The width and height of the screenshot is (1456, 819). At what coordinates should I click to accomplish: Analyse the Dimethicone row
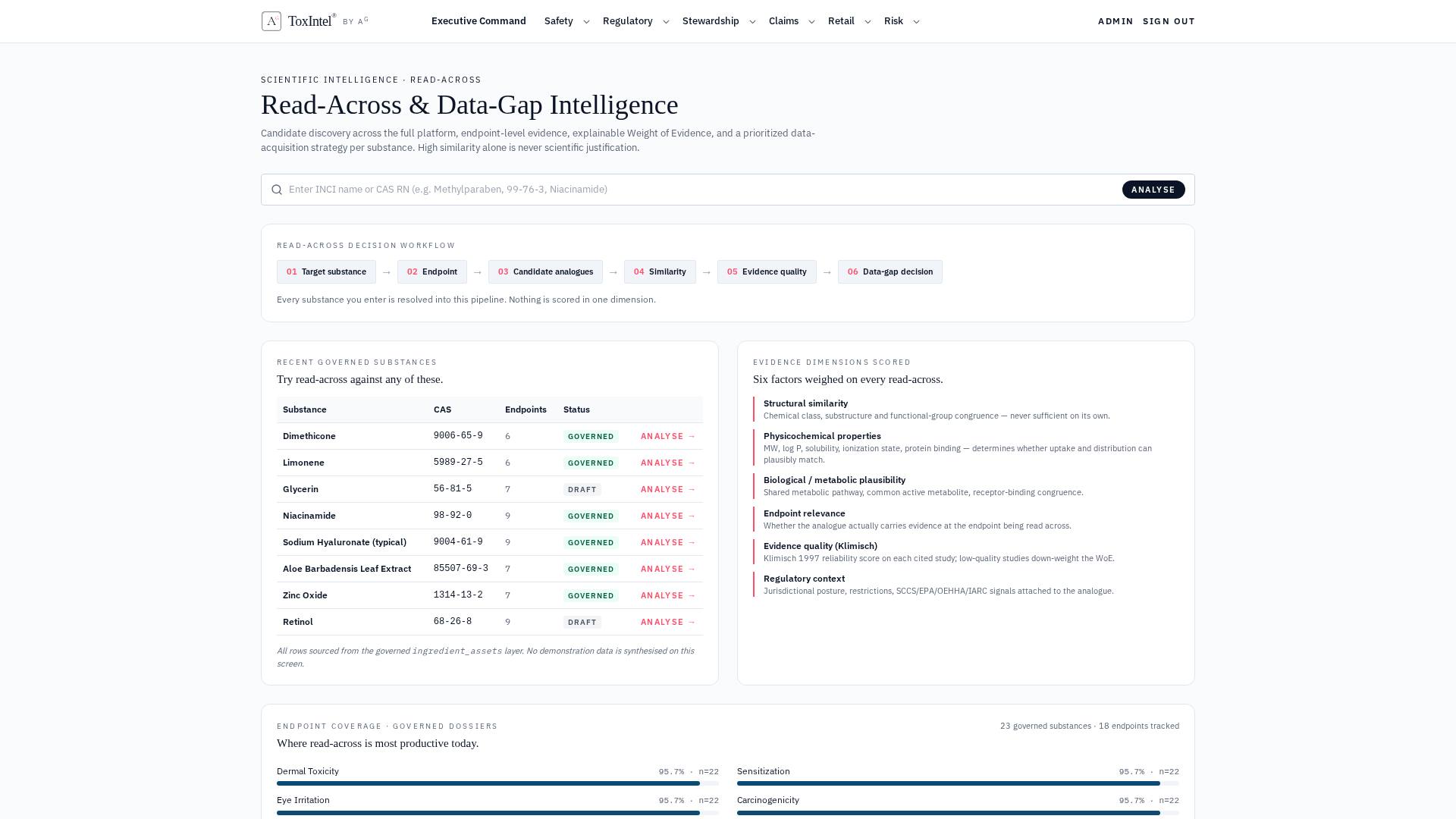pyautogui.click(x=668, y=437)
